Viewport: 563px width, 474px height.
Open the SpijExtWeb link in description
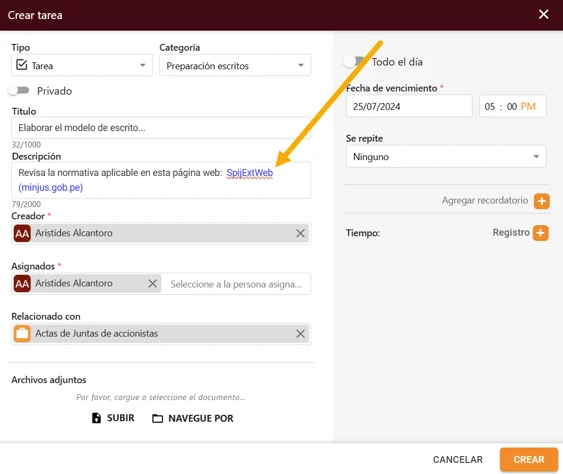250,173
